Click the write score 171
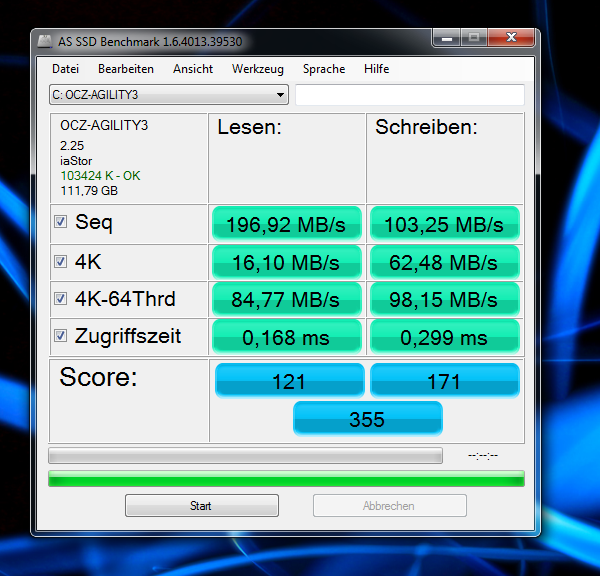Screen dimensions: 600x576 pos(445,381)
